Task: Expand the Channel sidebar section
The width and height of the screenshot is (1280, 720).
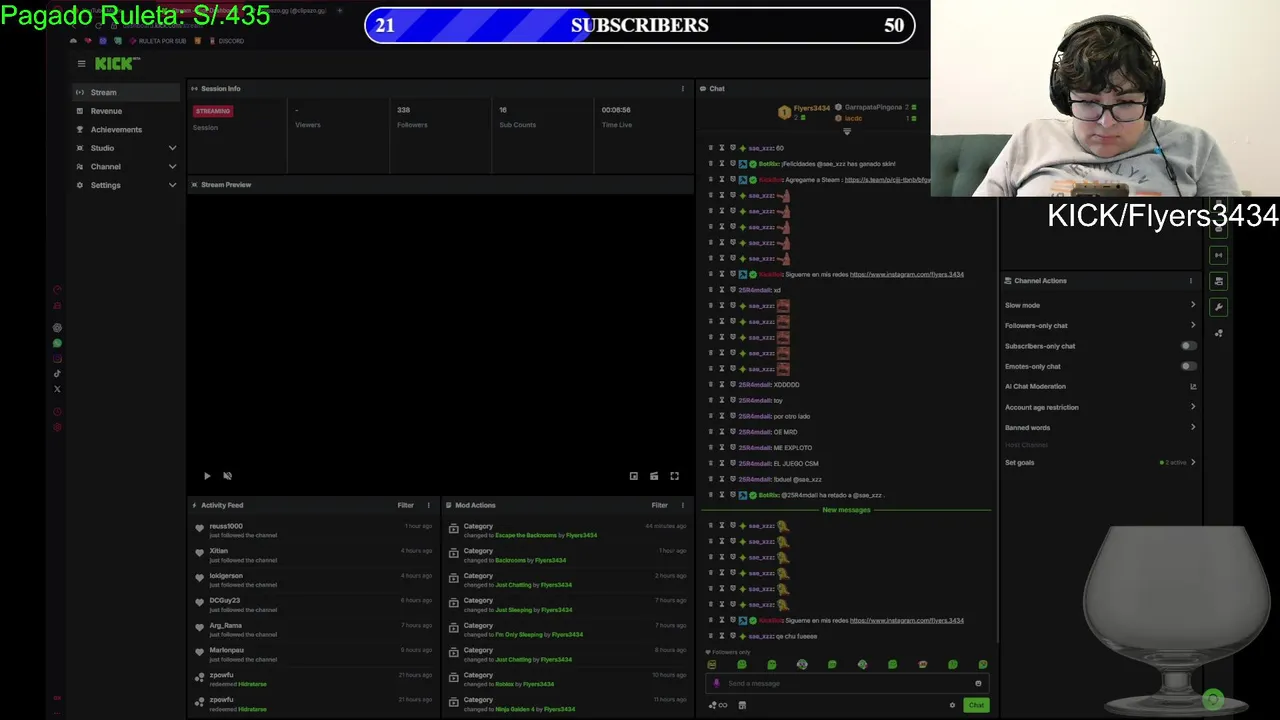Action: point(126,166)
